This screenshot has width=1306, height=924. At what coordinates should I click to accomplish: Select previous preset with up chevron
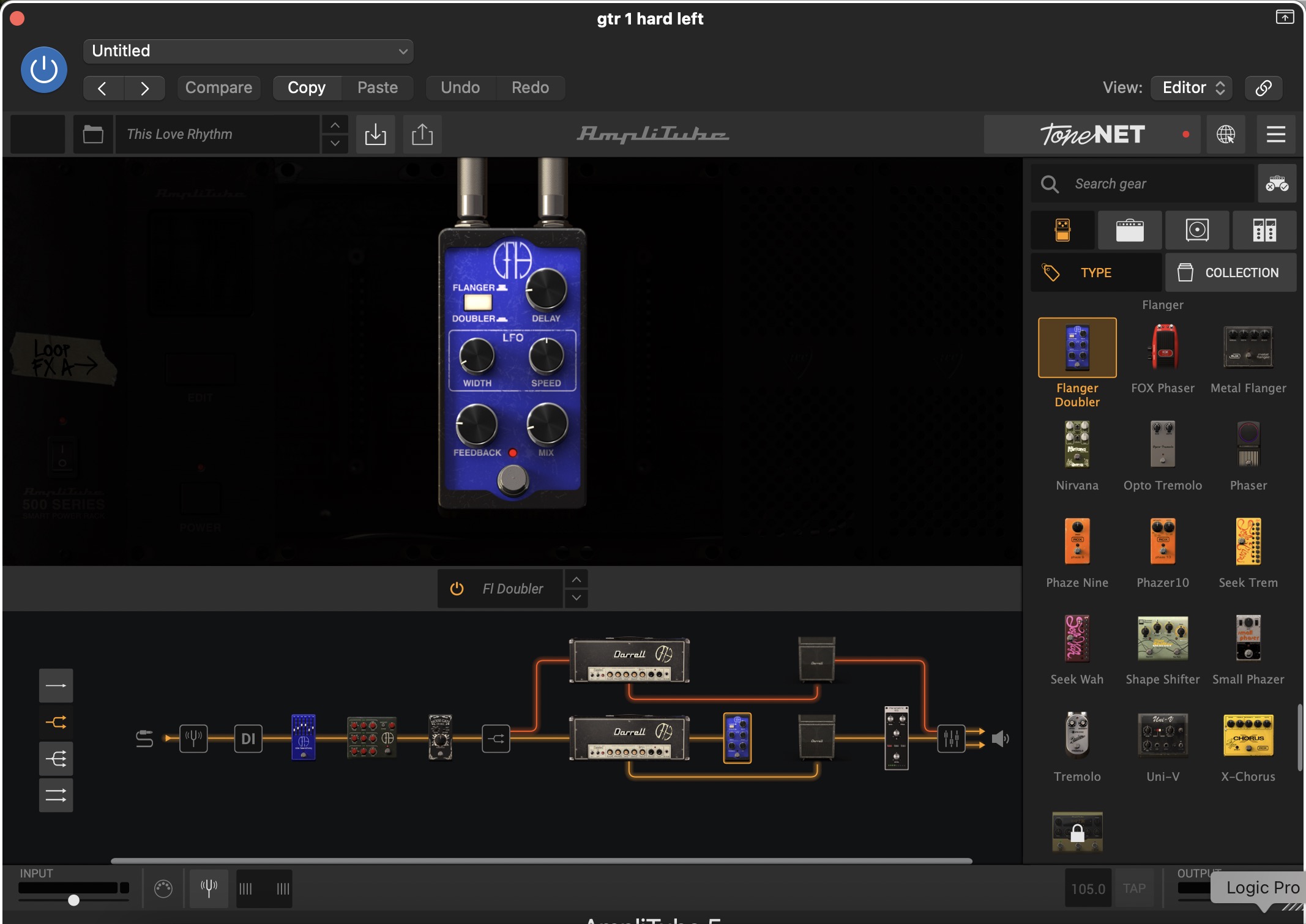click(x=335, y=125)
